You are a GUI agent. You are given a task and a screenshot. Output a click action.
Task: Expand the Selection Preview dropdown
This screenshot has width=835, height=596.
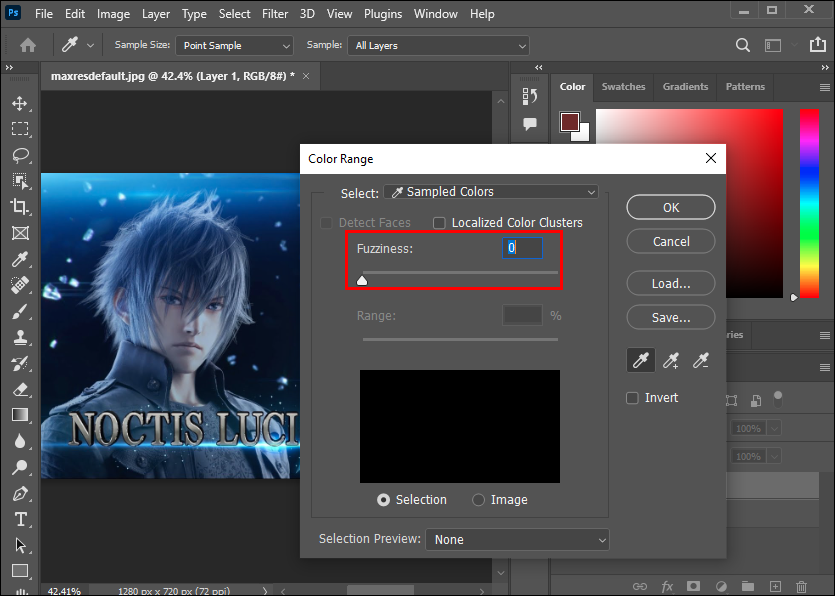click(517, 539)
